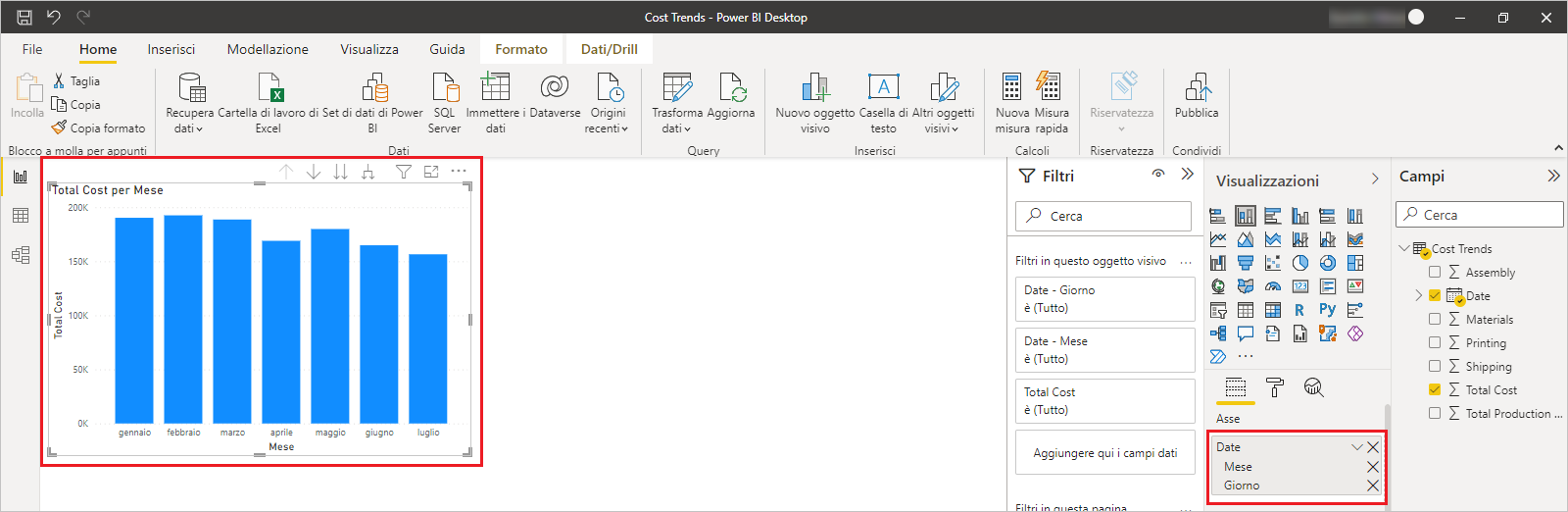Uncheck the Date field checkbox
This screenshot has width=1568, height=512.
[1435, 296]
